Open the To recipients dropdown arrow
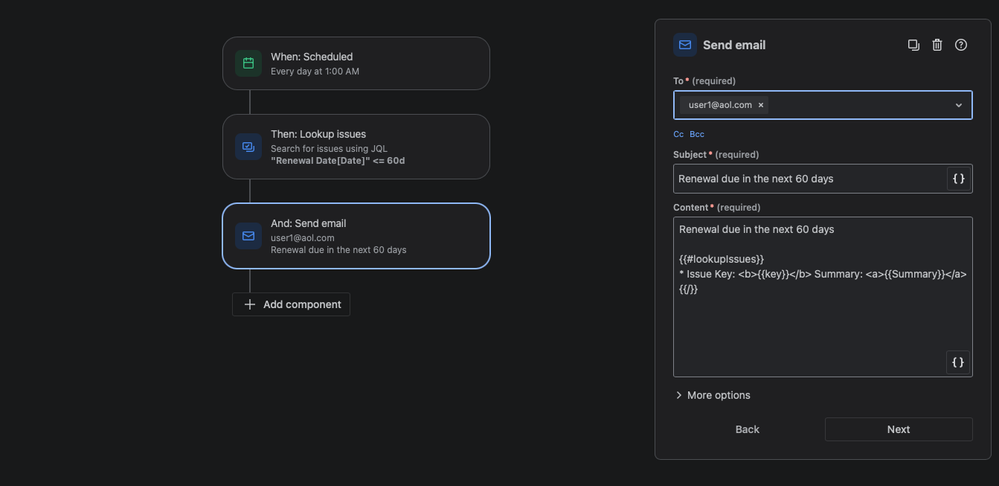 [958, 105]
